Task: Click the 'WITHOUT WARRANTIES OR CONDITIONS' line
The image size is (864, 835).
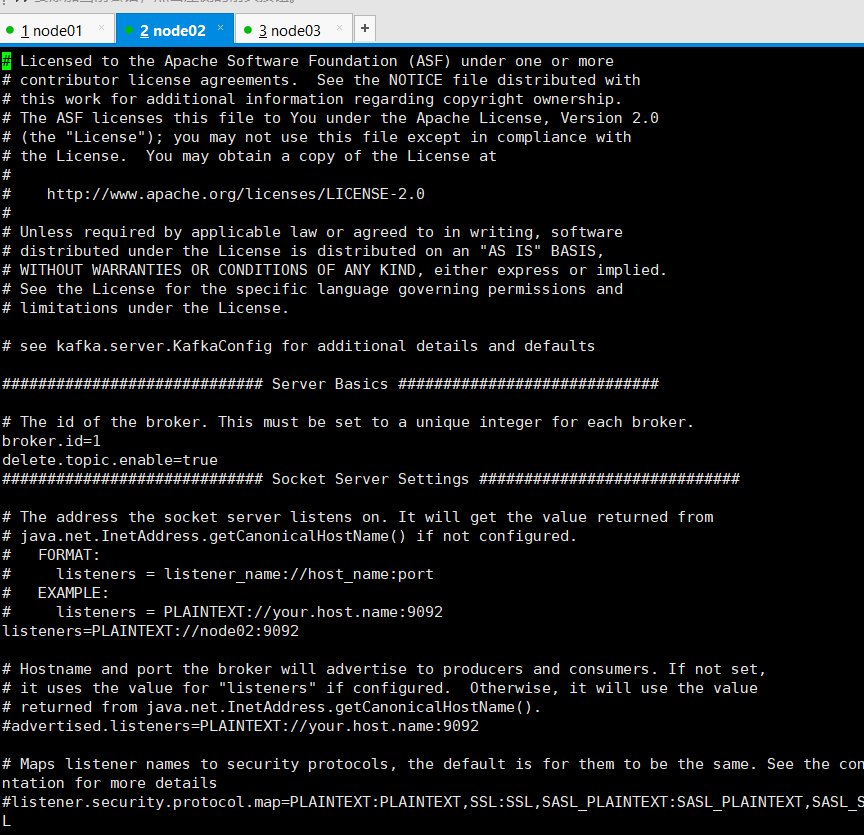Action: (x=334, y=270)
